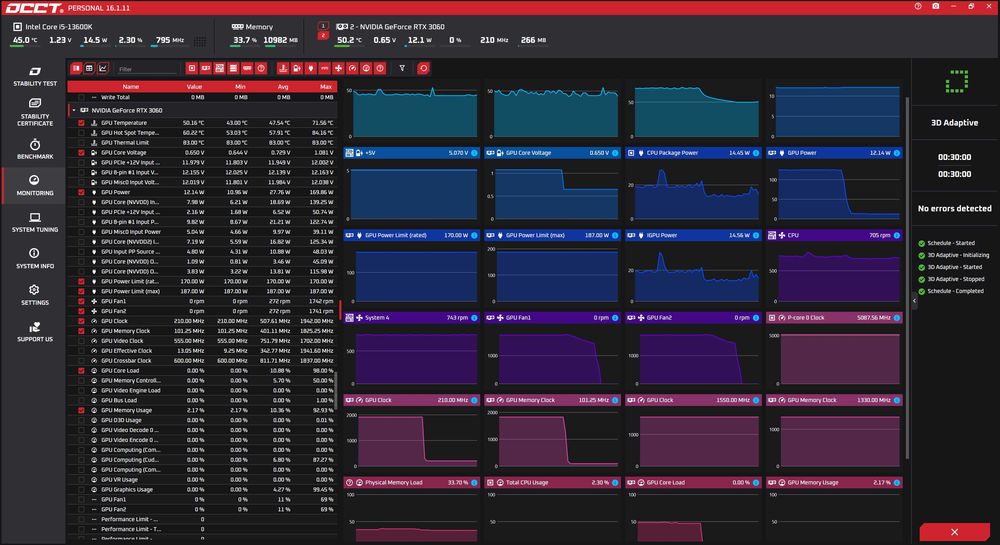Image resolution: width=1000 pixels, height=545 pixels.
Task: Click the screenshot camera icon in title bar
Action: 936,6
